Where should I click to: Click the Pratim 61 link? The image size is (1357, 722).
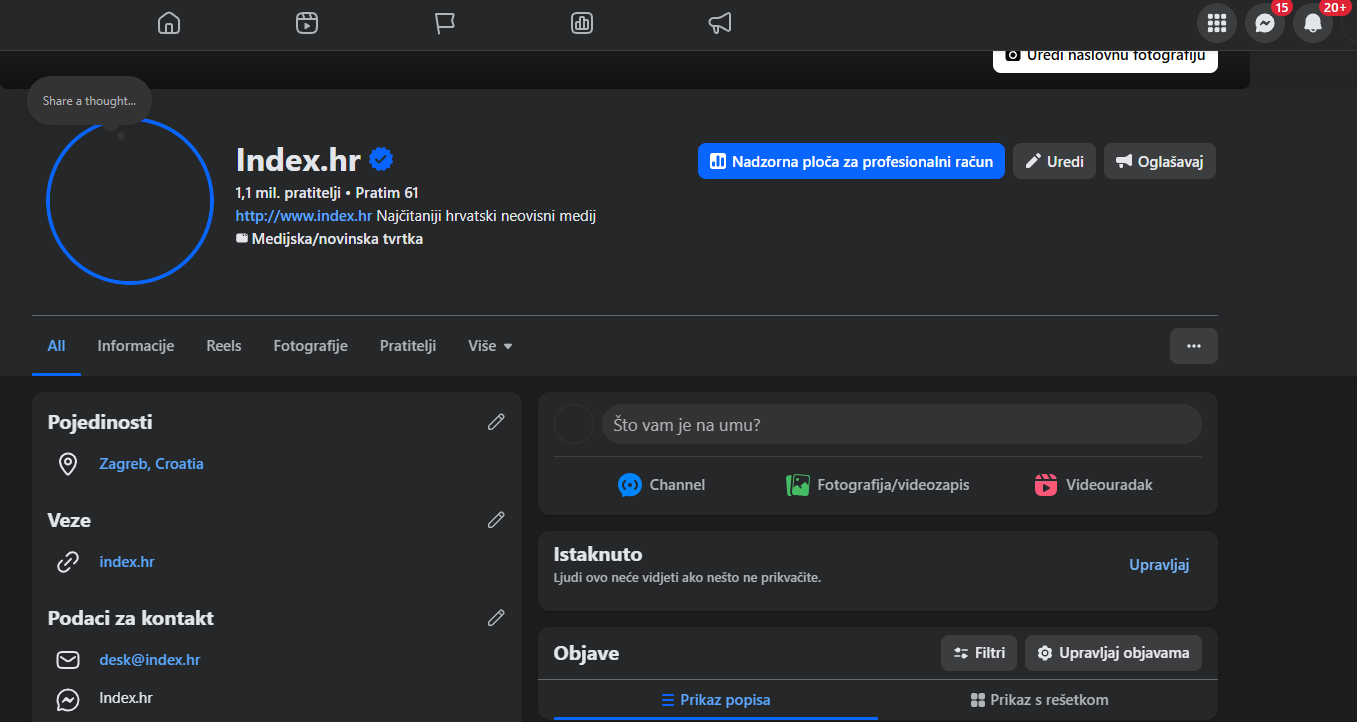[387, 192]
